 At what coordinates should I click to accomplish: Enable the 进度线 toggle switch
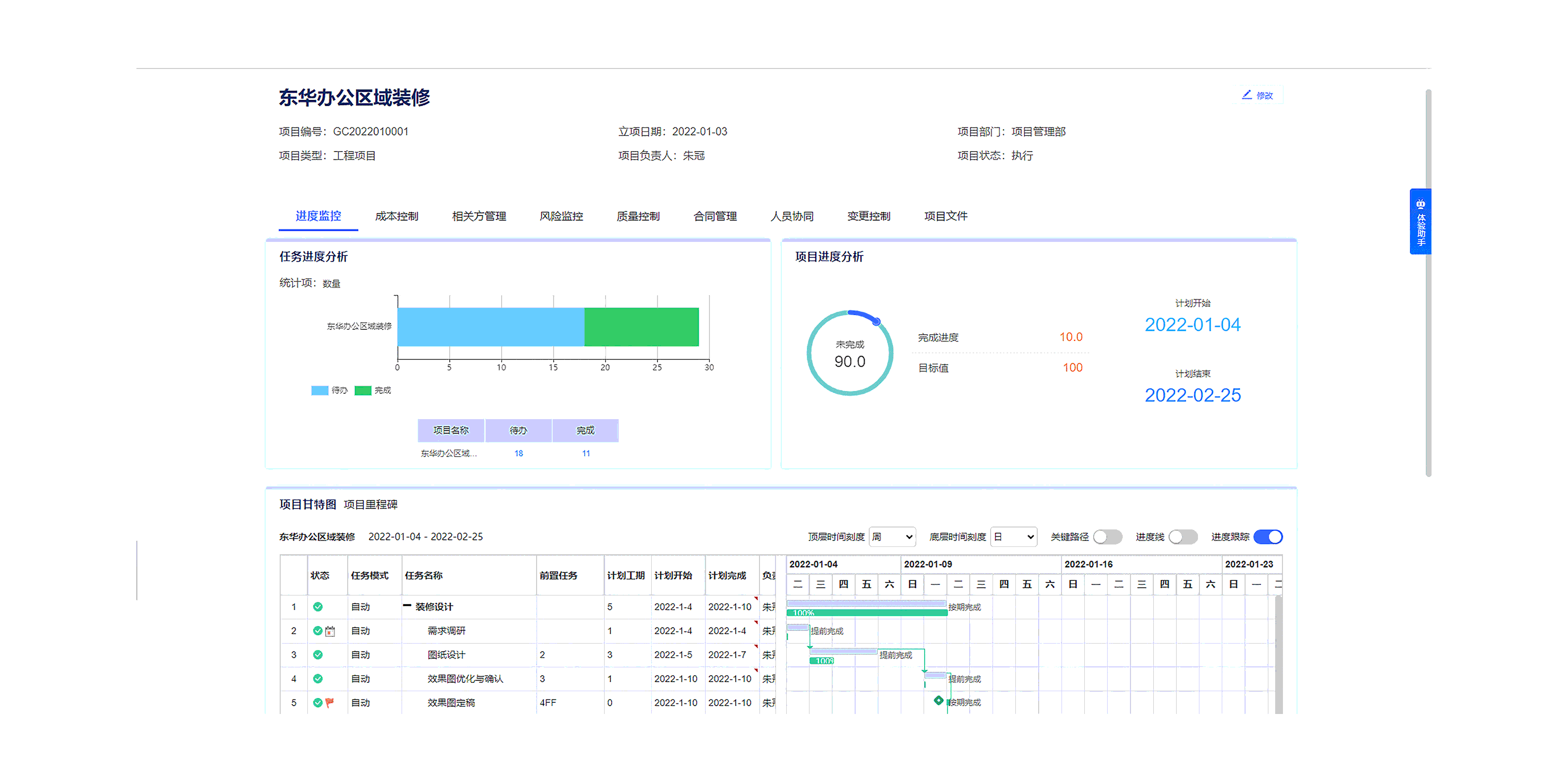coord(1183,537)
